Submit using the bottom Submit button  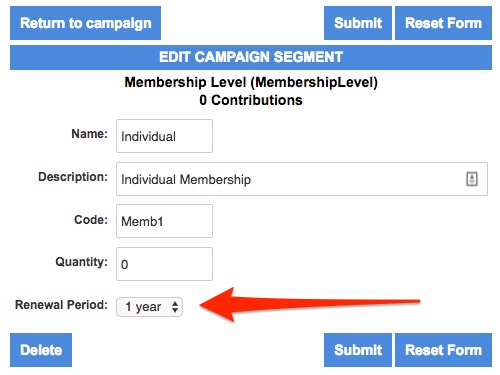358,350
